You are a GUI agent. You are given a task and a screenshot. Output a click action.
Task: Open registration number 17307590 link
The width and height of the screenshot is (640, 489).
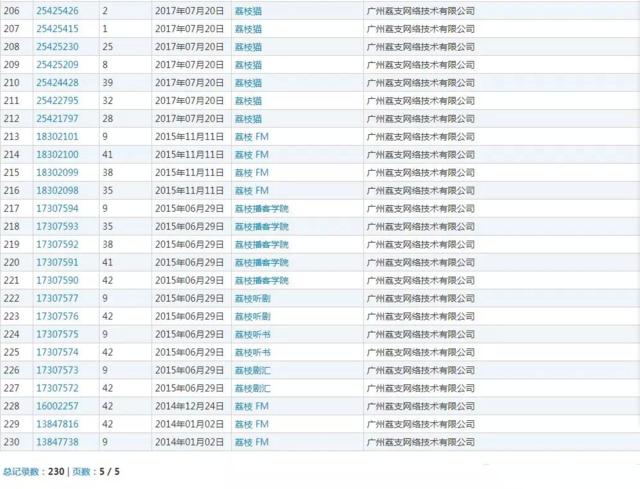[x=58, y=280]
